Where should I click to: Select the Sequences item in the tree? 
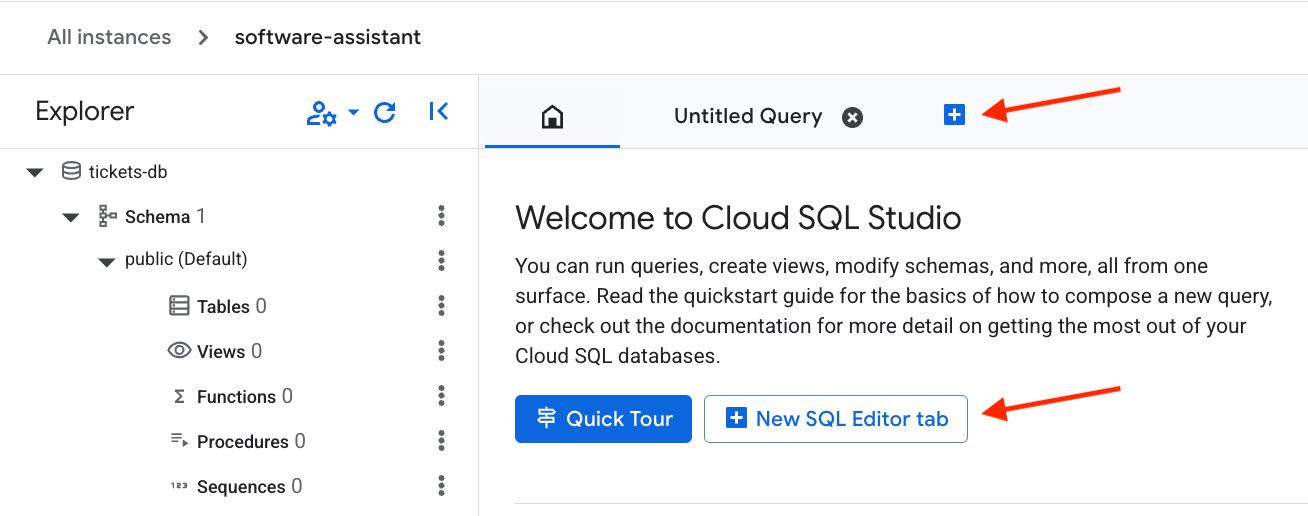(241, 487)
